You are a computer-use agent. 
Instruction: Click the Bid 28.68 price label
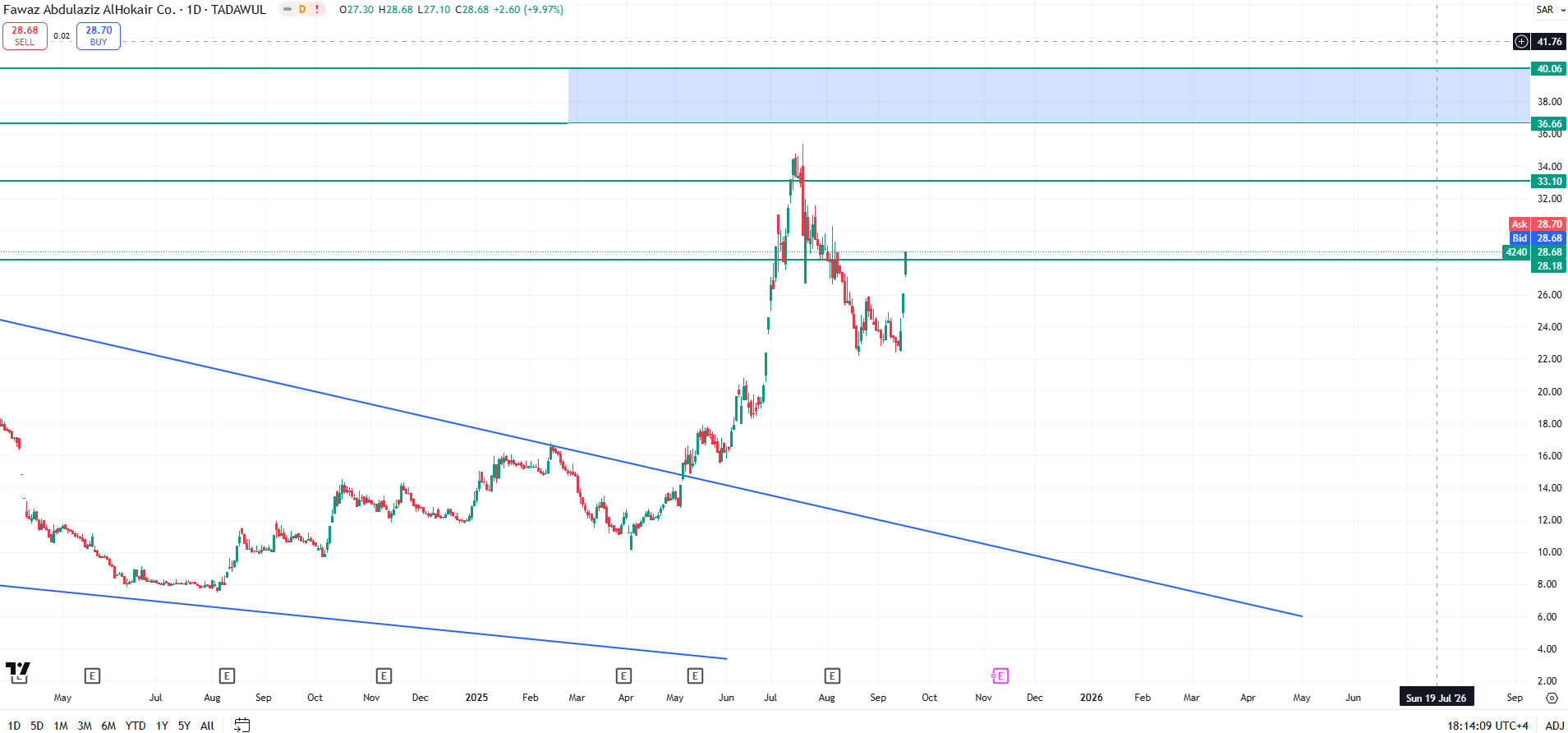point(1538,238)
